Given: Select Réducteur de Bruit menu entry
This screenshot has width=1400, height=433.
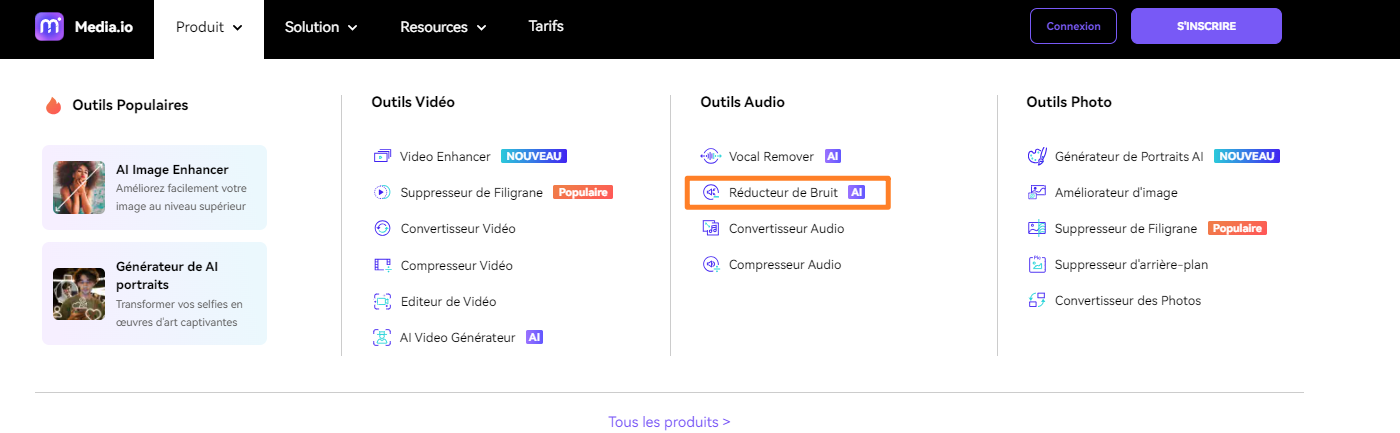Looking at the screenshot, I should pyautogui.click(x=782, y=193).
